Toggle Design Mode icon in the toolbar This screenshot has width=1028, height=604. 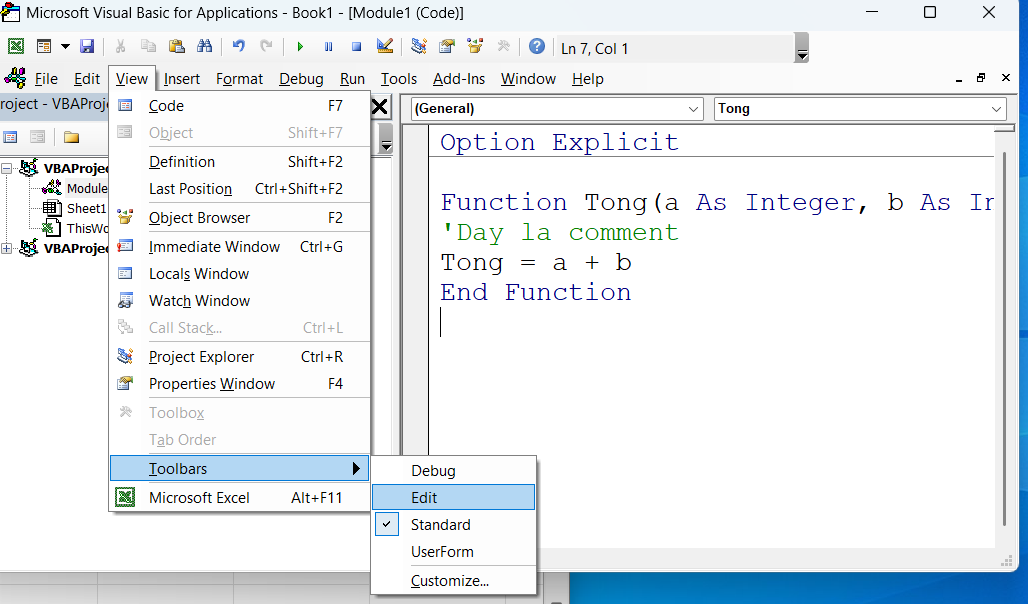(385, 47)
